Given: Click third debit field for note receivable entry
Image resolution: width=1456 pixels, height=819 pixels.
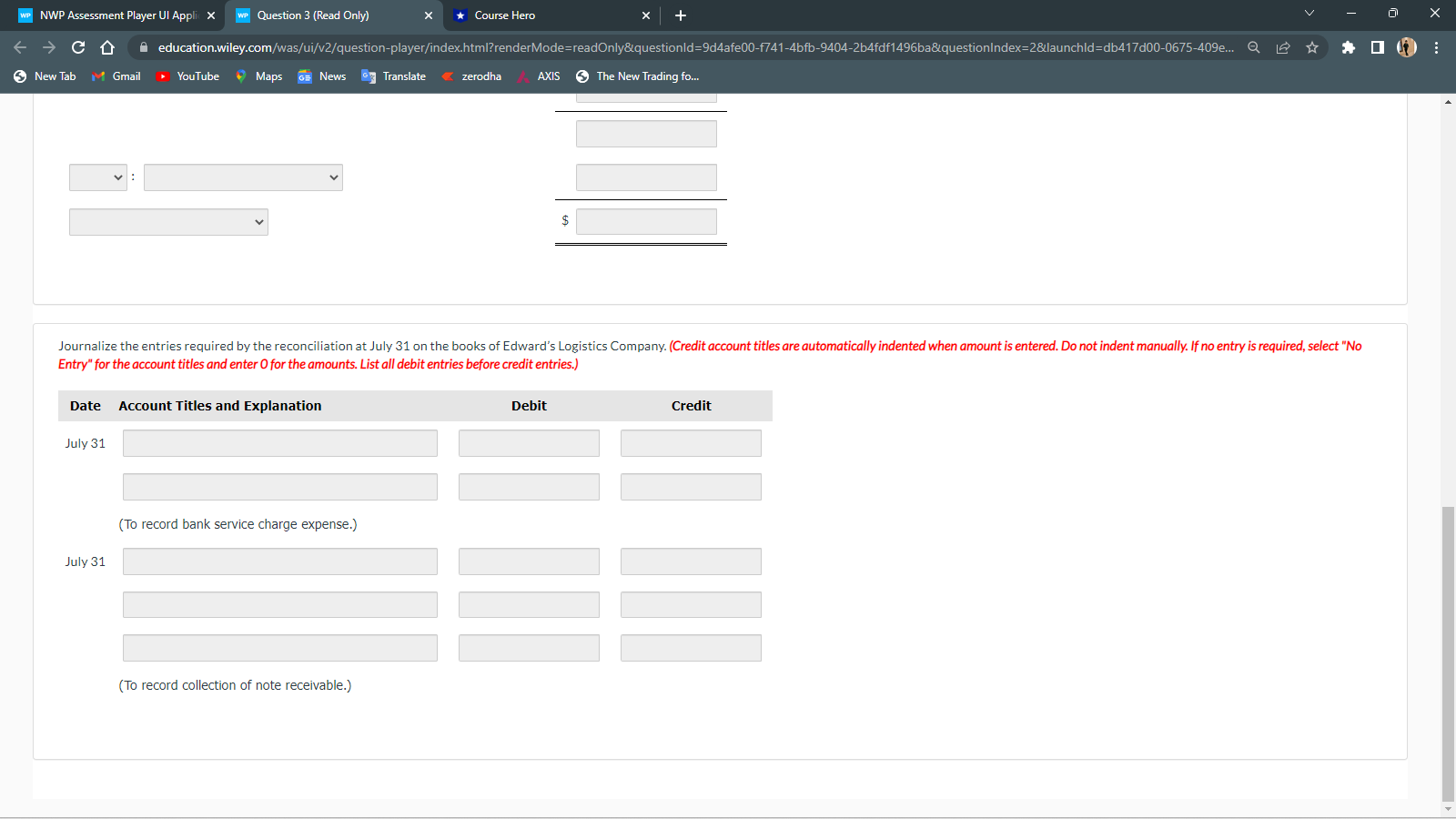Looking at the screenshot, I should pos(529,648).
